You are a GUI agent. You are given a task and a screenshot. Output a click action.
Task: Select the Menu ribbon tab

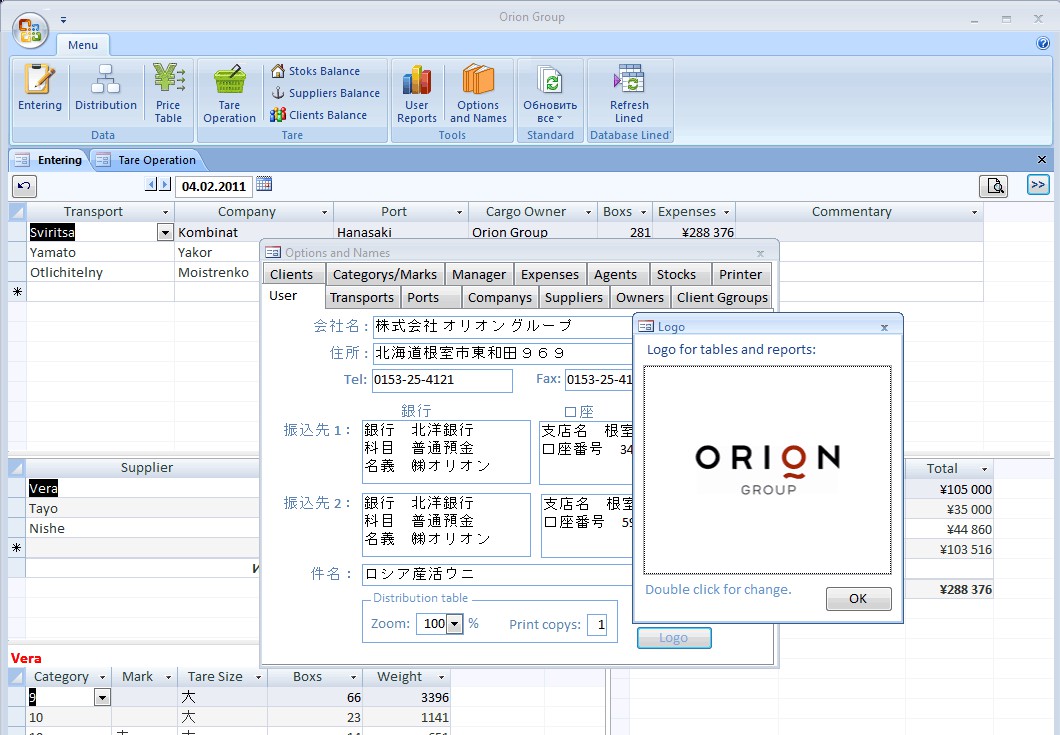82,45
